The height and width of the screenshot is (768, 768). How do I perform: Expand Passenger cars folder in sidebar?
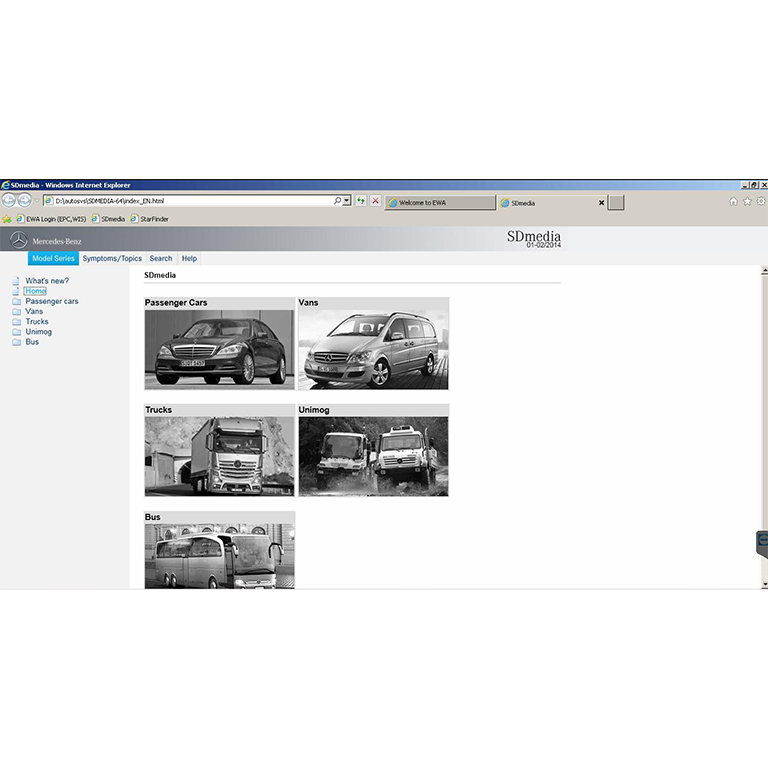coord(52,301)
